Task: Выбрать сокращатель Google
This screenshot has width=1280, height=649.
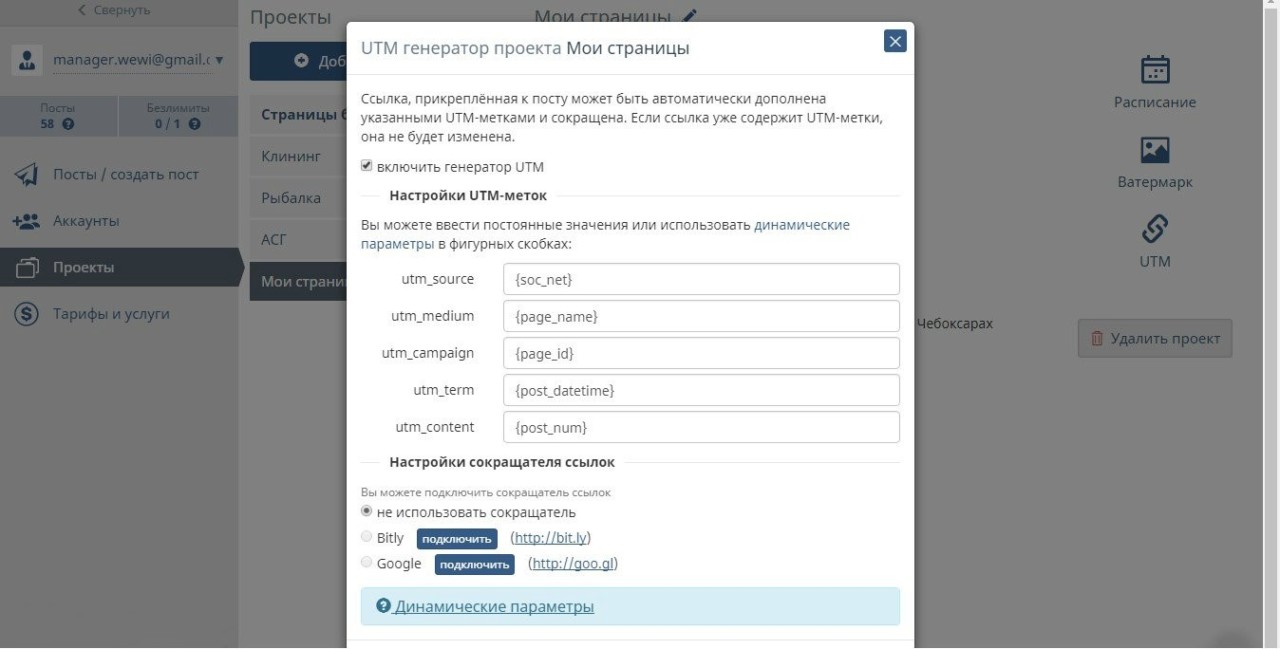Action: pos(367,562)
